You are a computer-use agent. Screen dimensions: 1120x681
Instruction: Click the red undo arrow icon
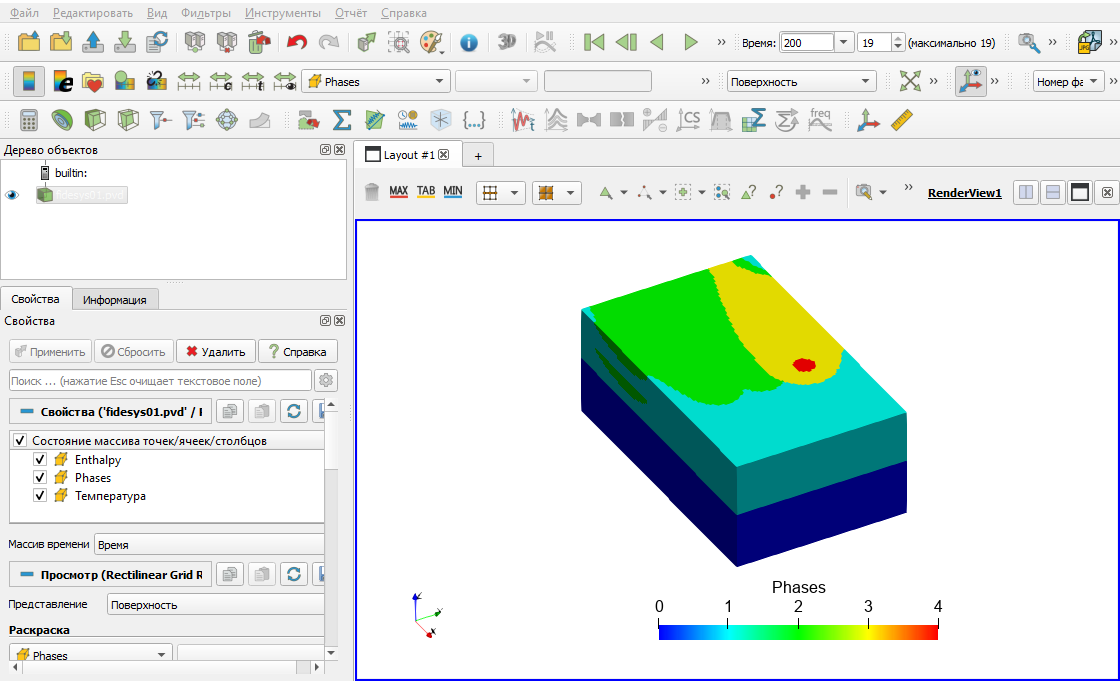click(296, 42)
